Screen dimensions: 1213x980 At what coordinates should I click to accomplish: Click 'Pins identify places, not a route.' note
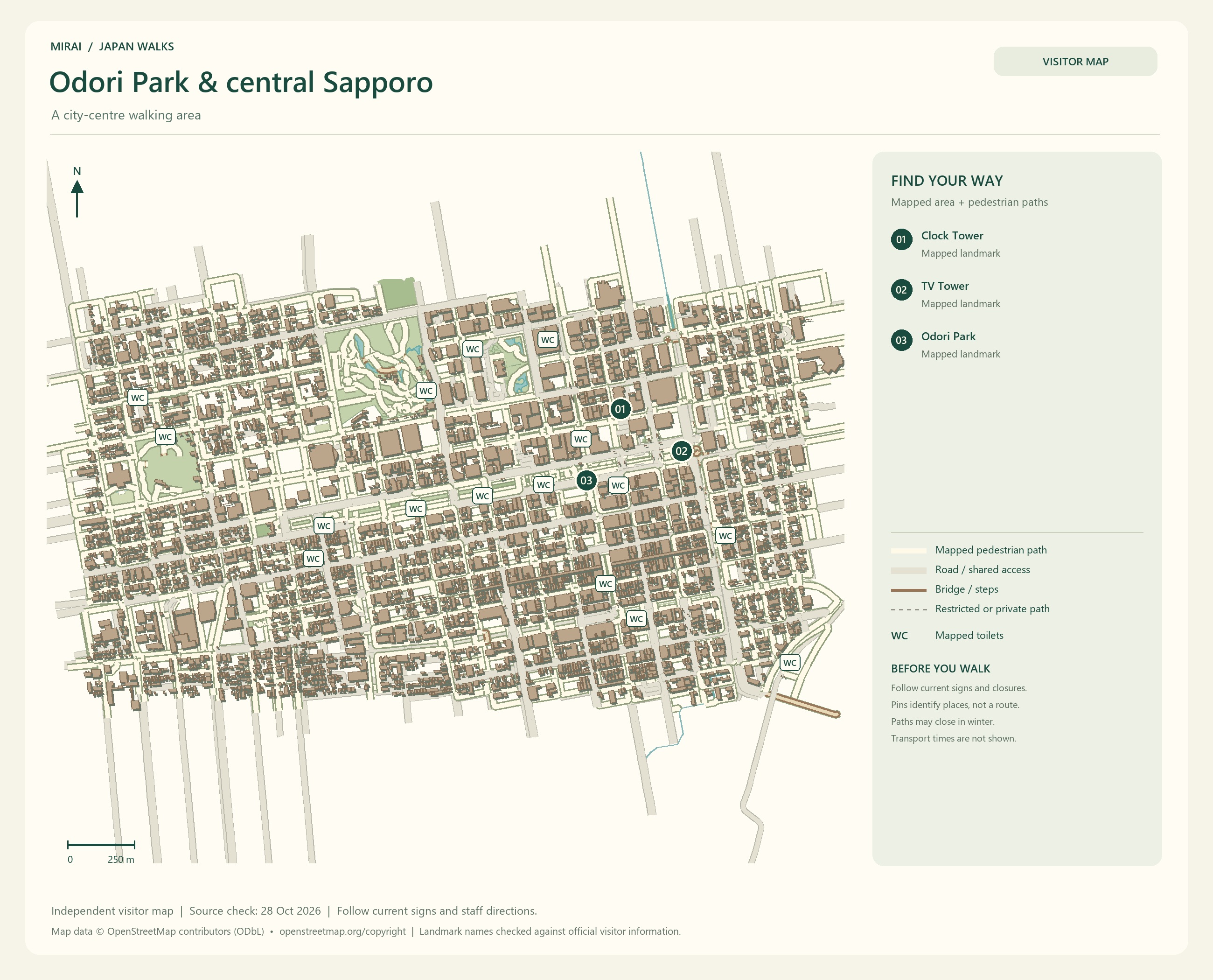(x=955, y=705)
